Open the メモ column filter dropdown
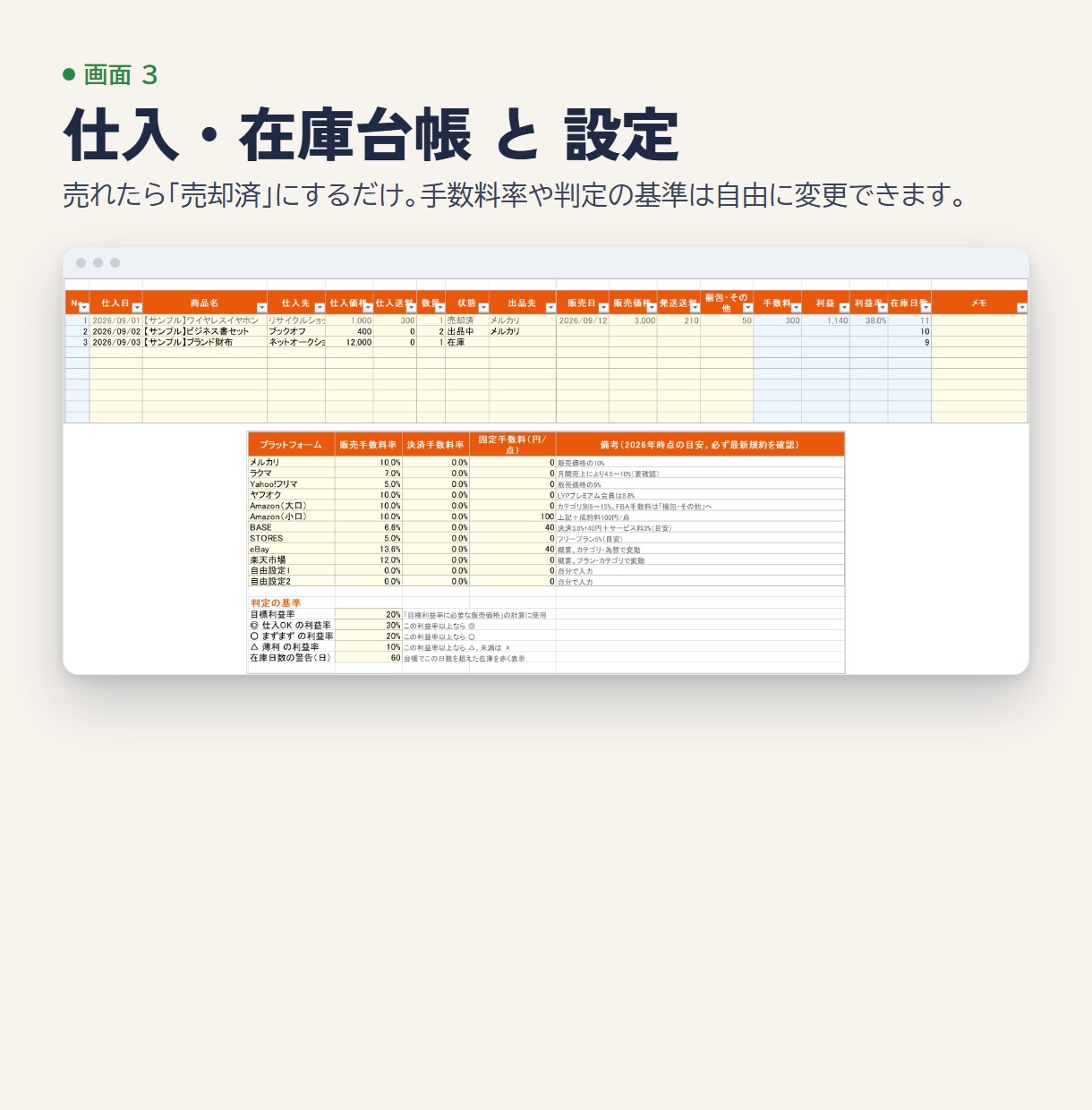Screen dimensions: 1092x1110 point(1022,308)
